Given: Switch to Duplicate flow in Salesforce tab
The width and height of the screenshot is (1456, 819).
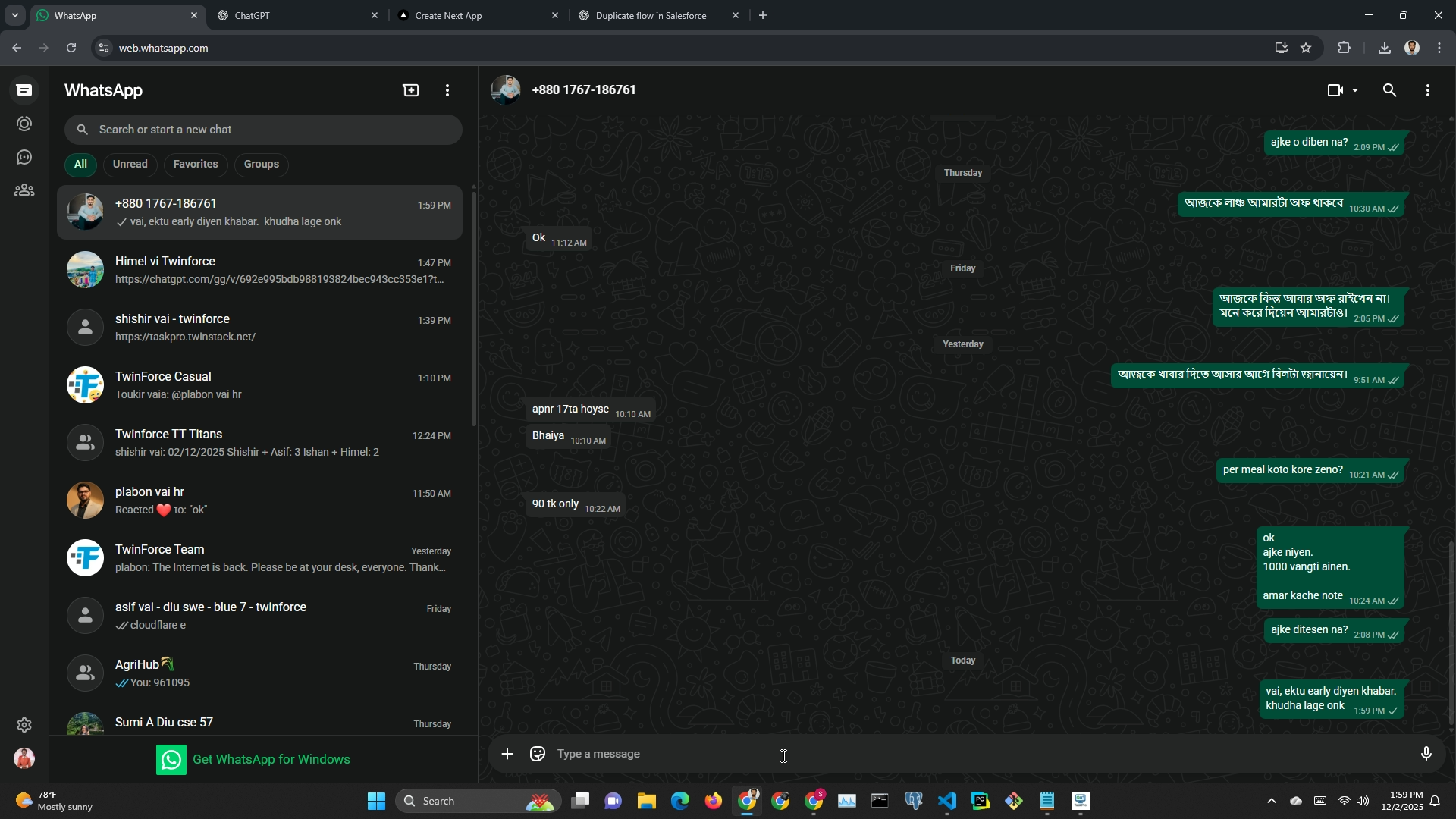Looking at the screenshot, I should click(651, 15).
